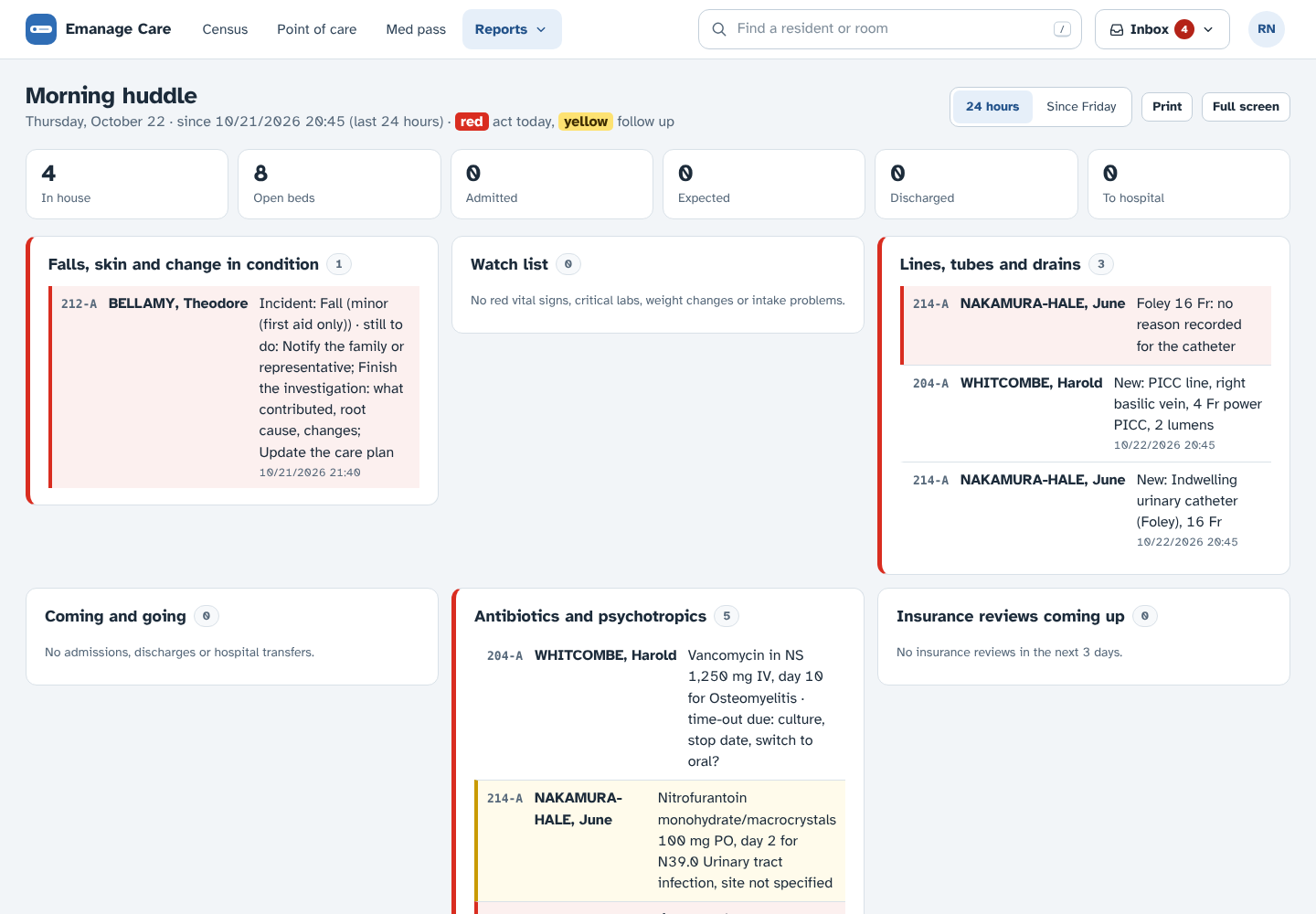Viewport: 1316px width, 914px height.
Task: Switch the range to 24 hours
Action: tap(992, 107)
